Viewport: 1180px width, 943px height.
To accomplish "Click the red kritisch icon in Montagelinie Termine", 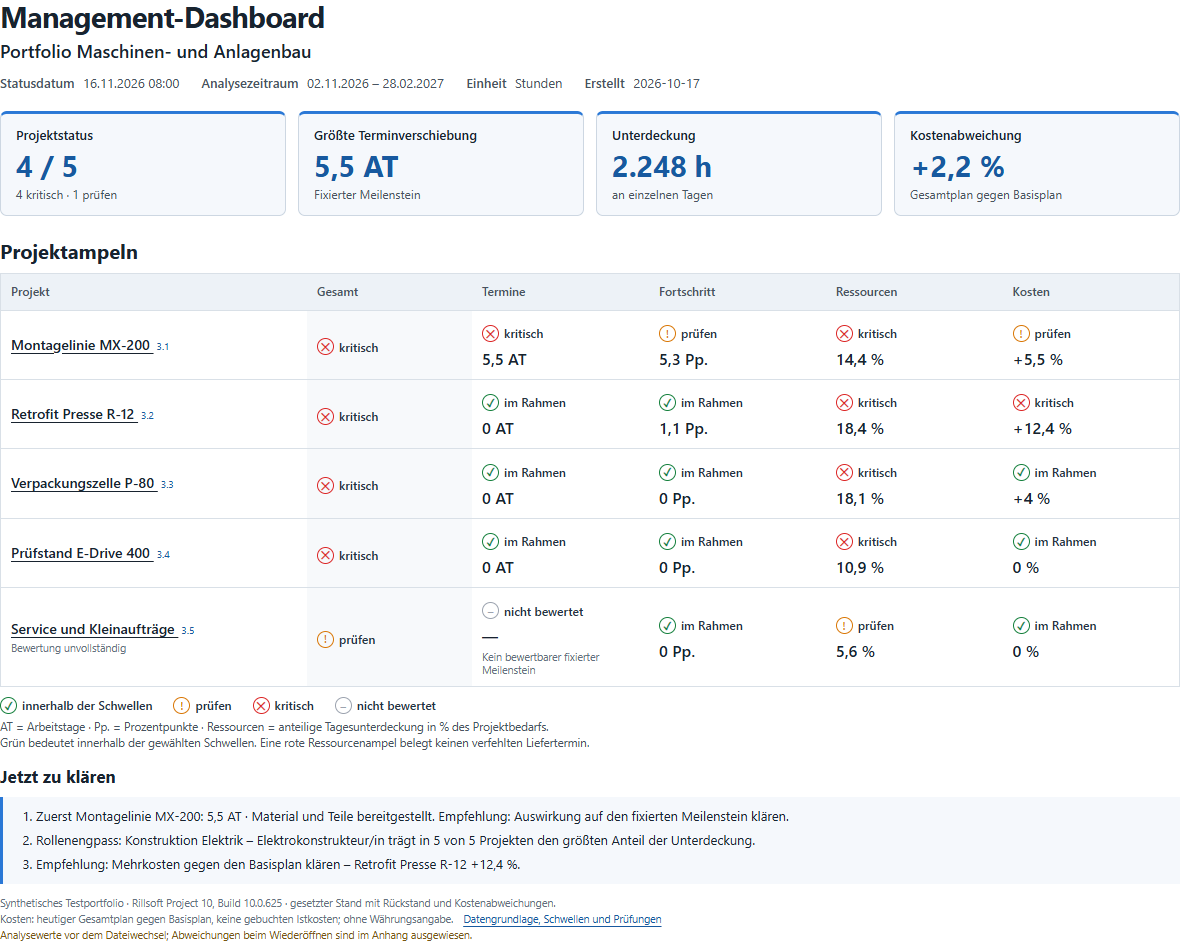I will coord(490,333).
